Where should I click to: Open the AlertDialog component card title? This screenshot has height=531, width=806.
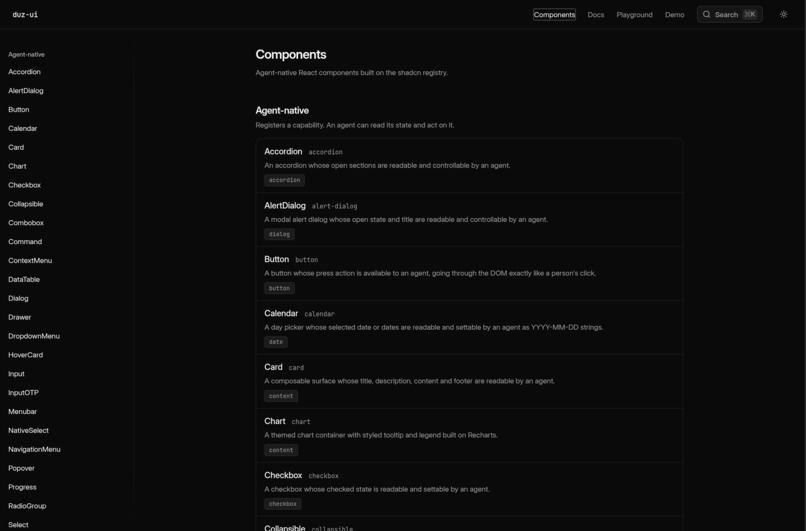pyautogui.click(x=285, y=205)
